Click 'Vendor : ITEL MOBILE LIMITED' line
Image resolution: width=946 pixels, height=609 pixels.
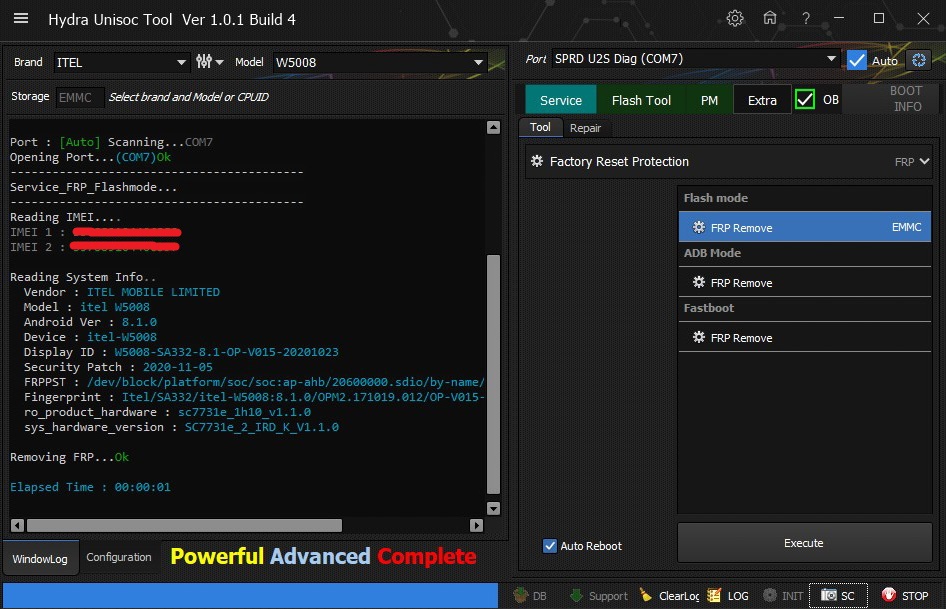point(122,292)
